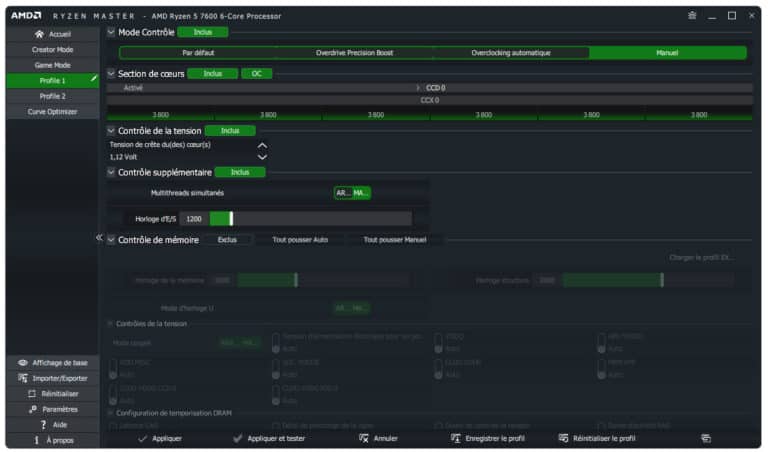Click the Appliquer et tester button
Viewport: 768px width, 452px height.
click(269, 439)
